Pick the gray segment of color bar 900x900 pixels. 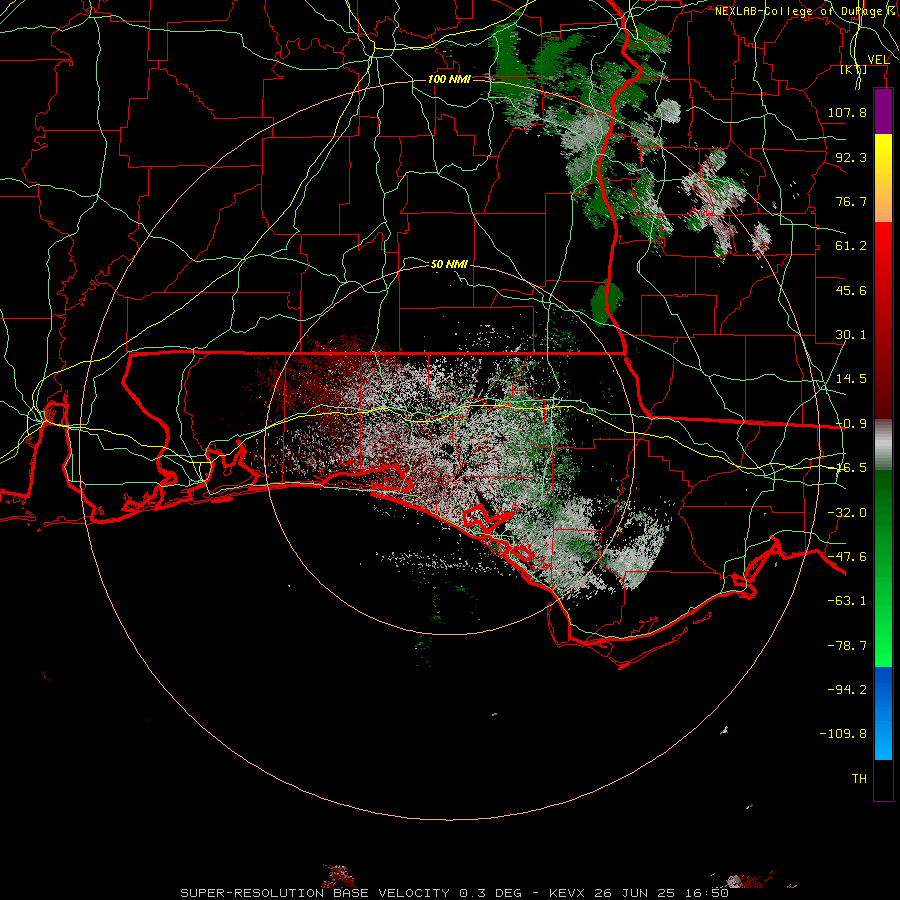883,445
